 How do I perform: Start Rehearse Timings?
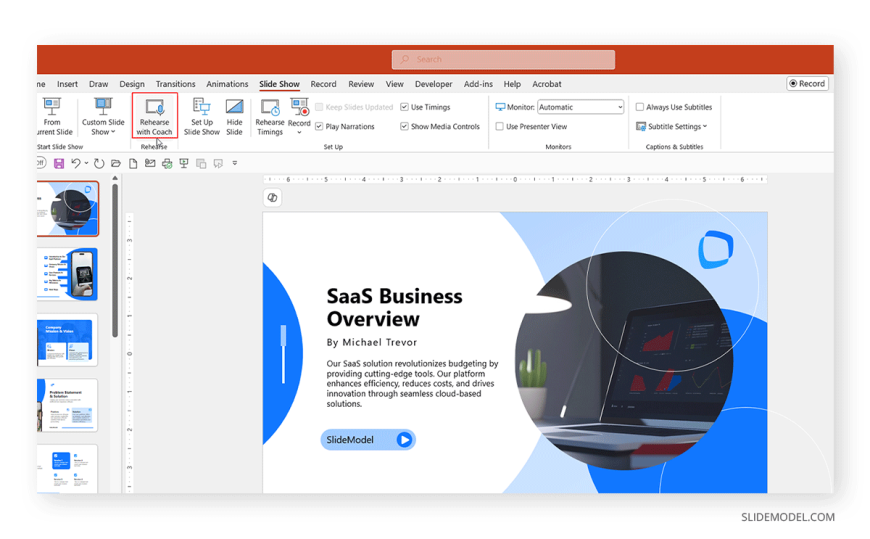coord(270,116)
